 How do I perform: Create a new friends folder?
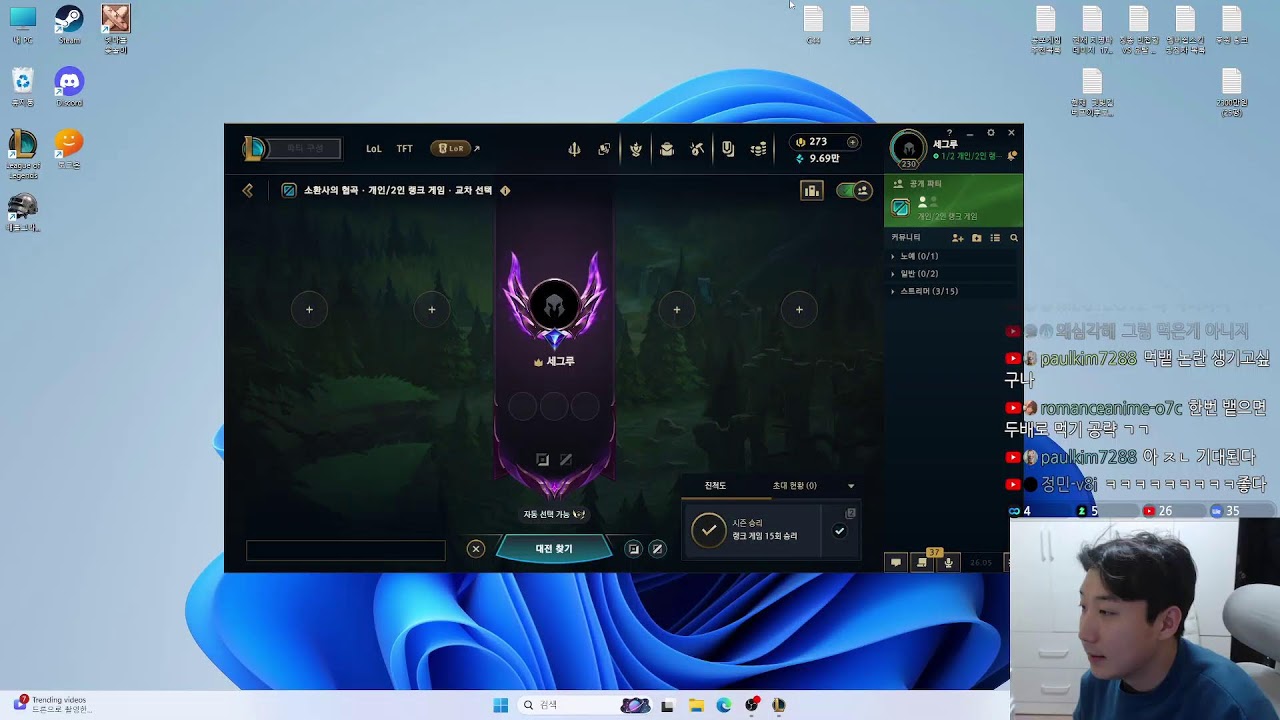click(x=977, y=238)
